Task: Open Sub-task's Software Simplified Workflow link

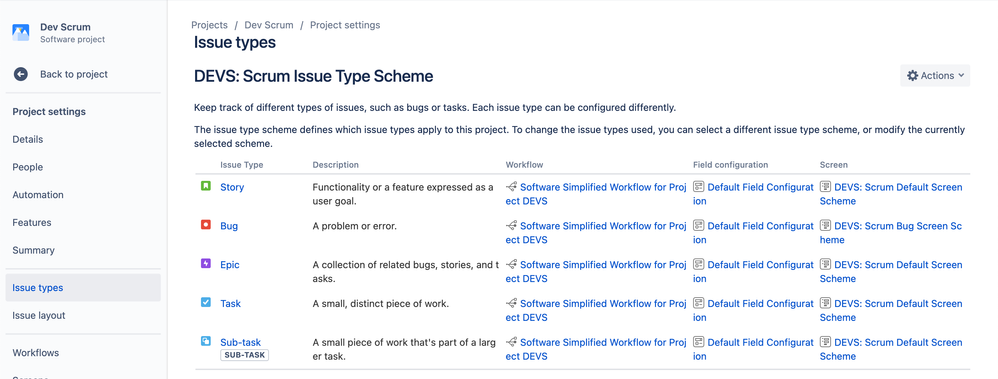Action: pos(596,349)
